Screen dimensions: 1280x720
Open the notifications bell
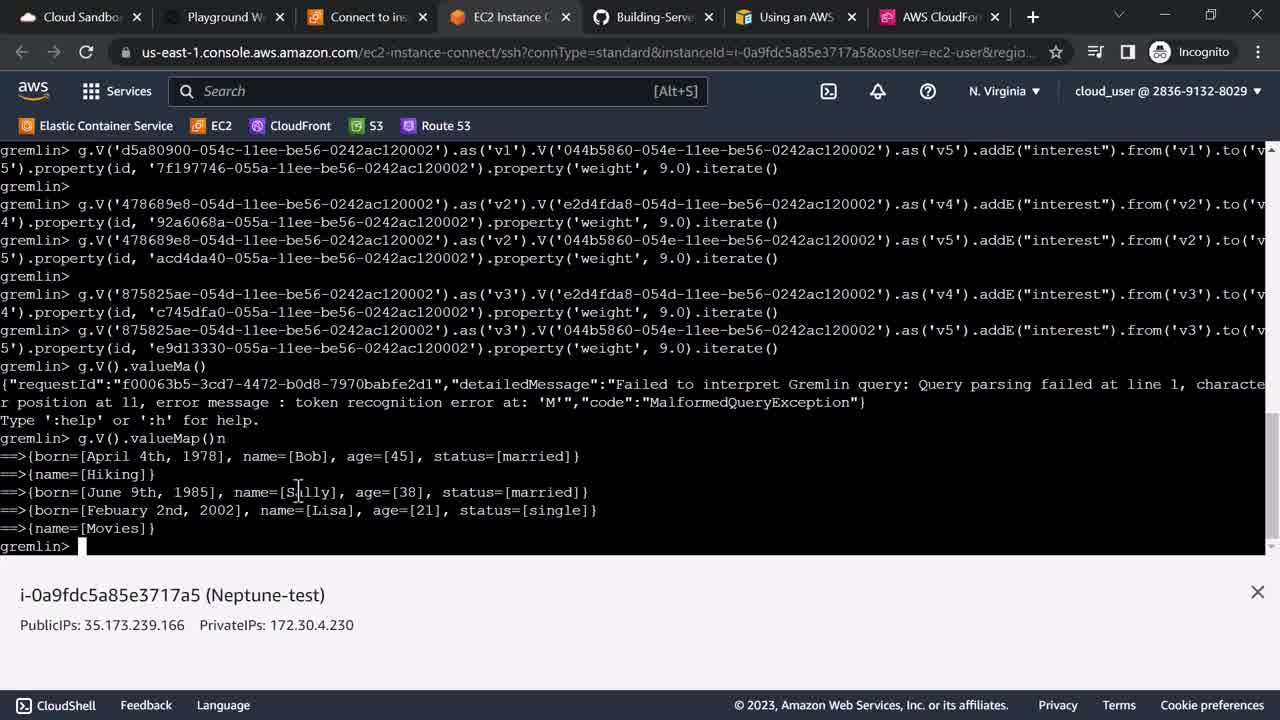(x=878, y=91)
